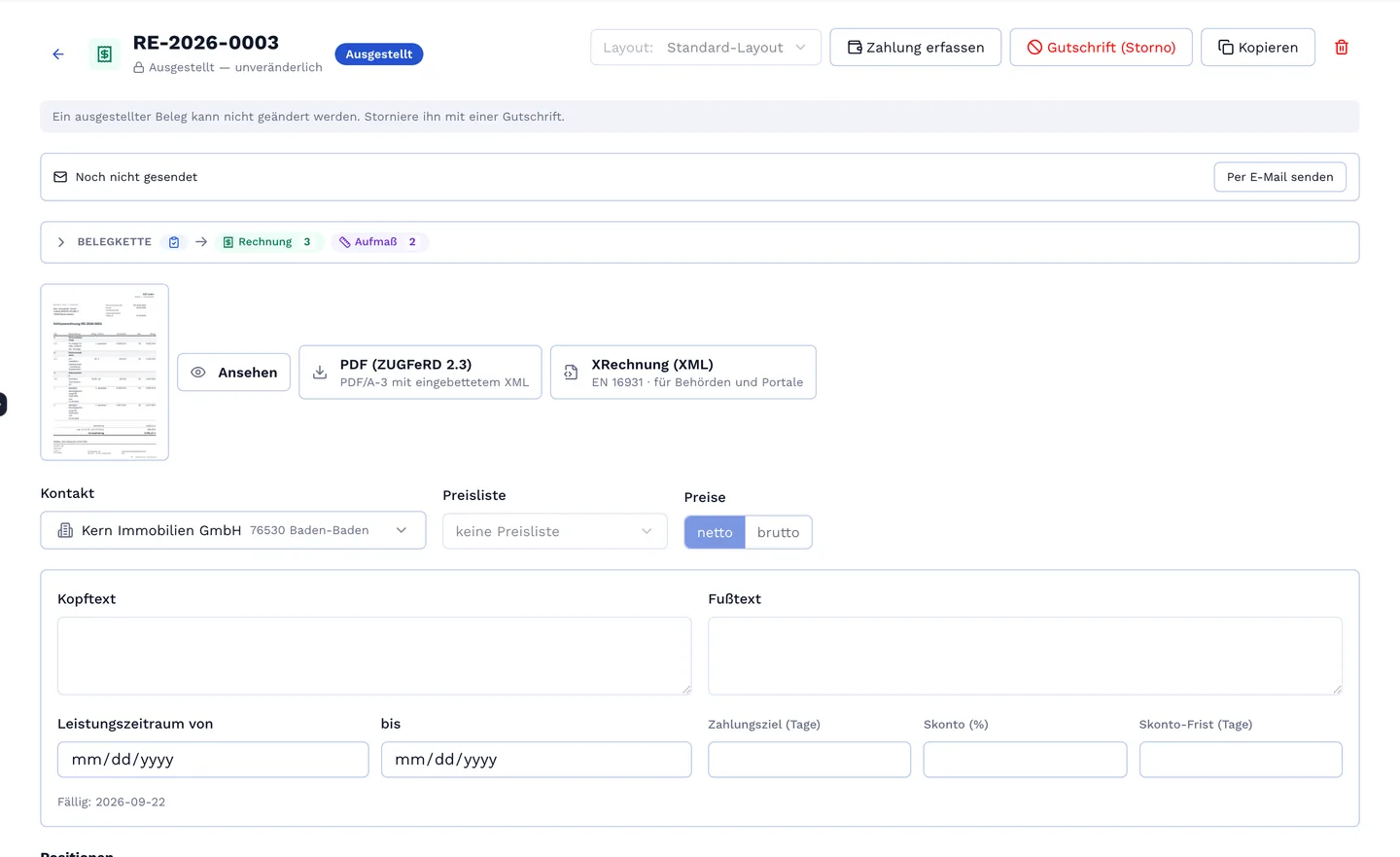Open the Kontakt dropdown for Kern Immobilien GmbH
Viewport: 1400px width, 857px height.
coord(233,530)
